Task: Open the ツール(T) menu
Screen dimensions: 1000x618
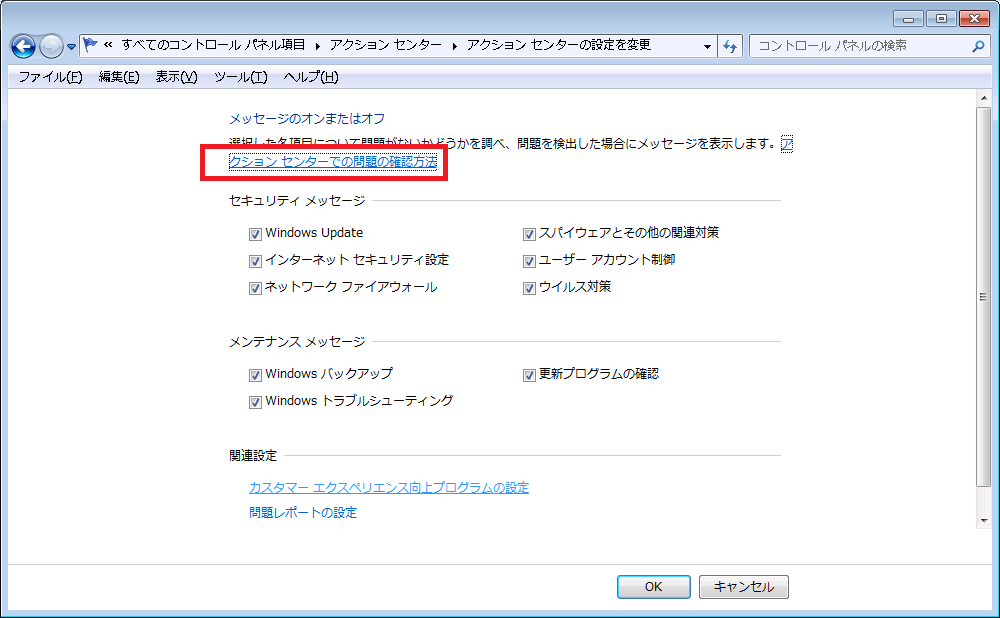Action: tap(240, 77)
